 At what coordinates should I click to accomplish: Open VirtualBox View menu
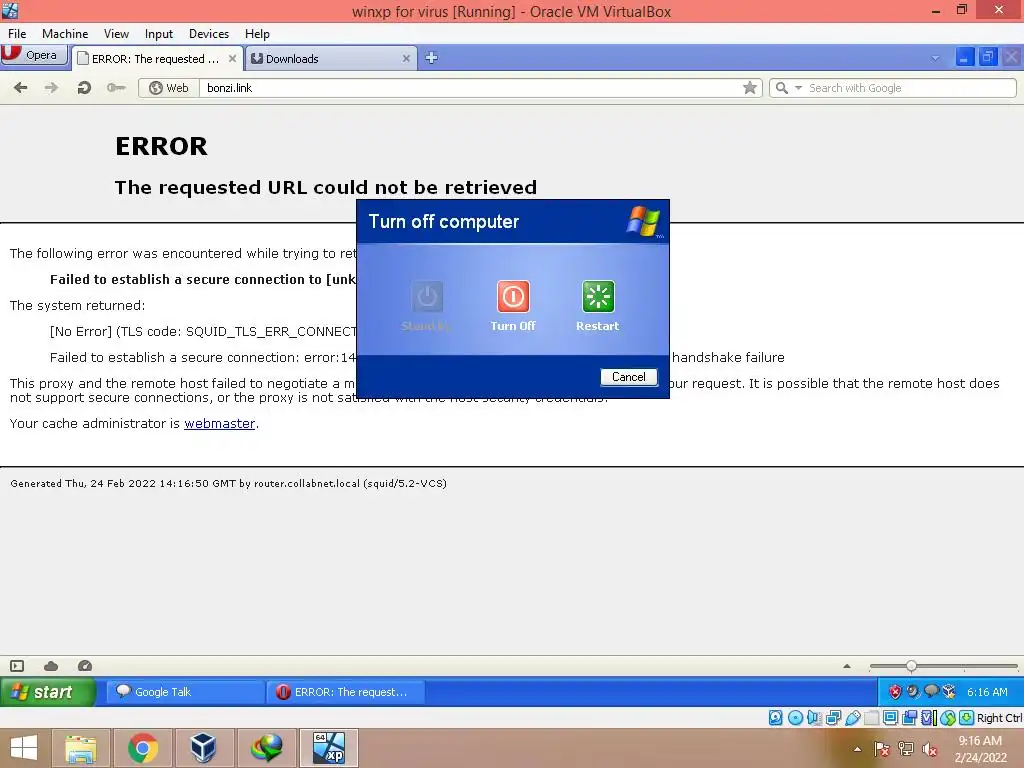coord(116,34)
